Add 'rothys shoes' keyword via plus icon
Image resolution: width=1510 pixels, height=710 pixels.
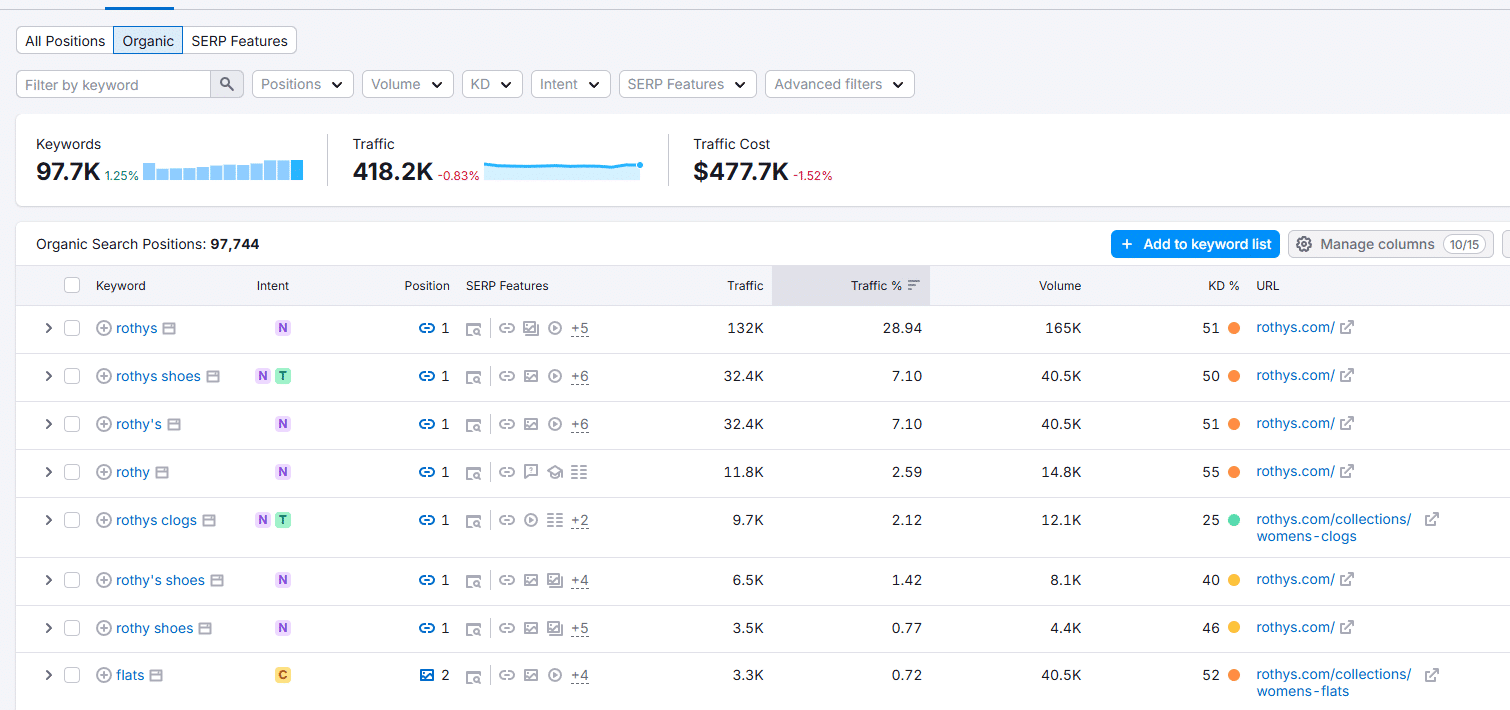click(x=104, y=376)
